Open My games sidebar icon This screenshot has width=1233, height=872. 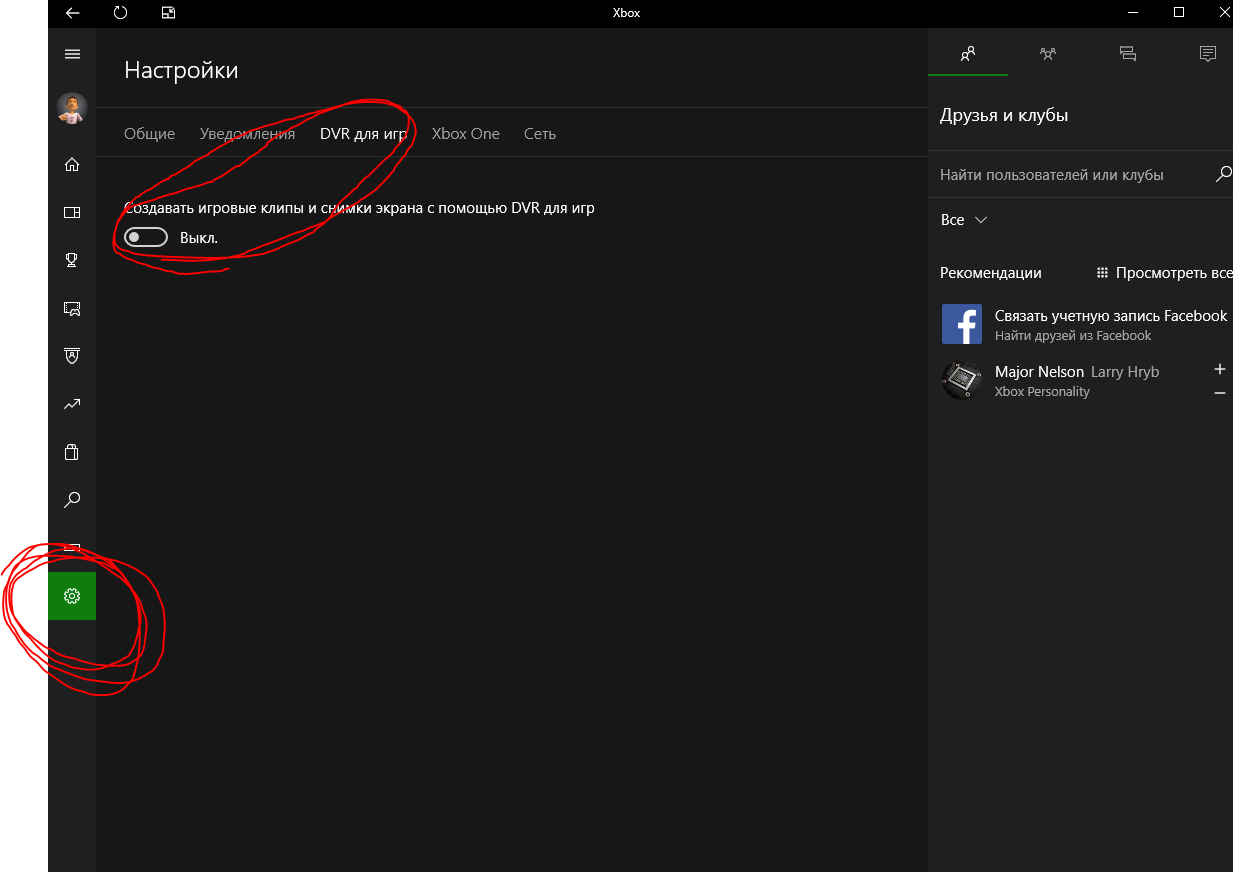point(72,212)
